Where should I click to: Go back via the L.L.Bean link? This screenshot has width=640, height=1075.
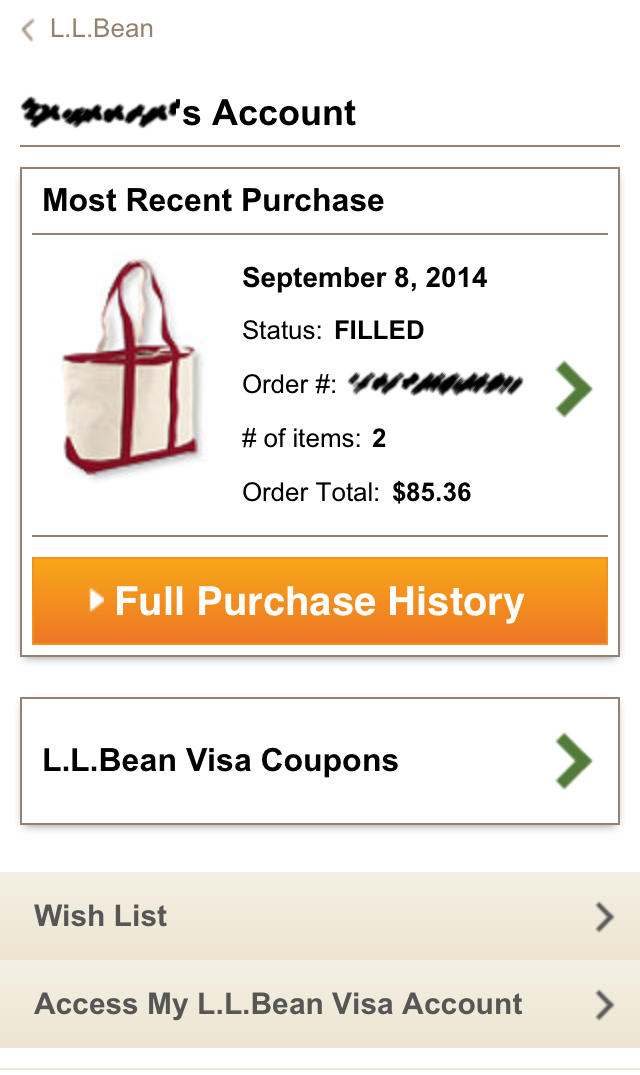101,29
